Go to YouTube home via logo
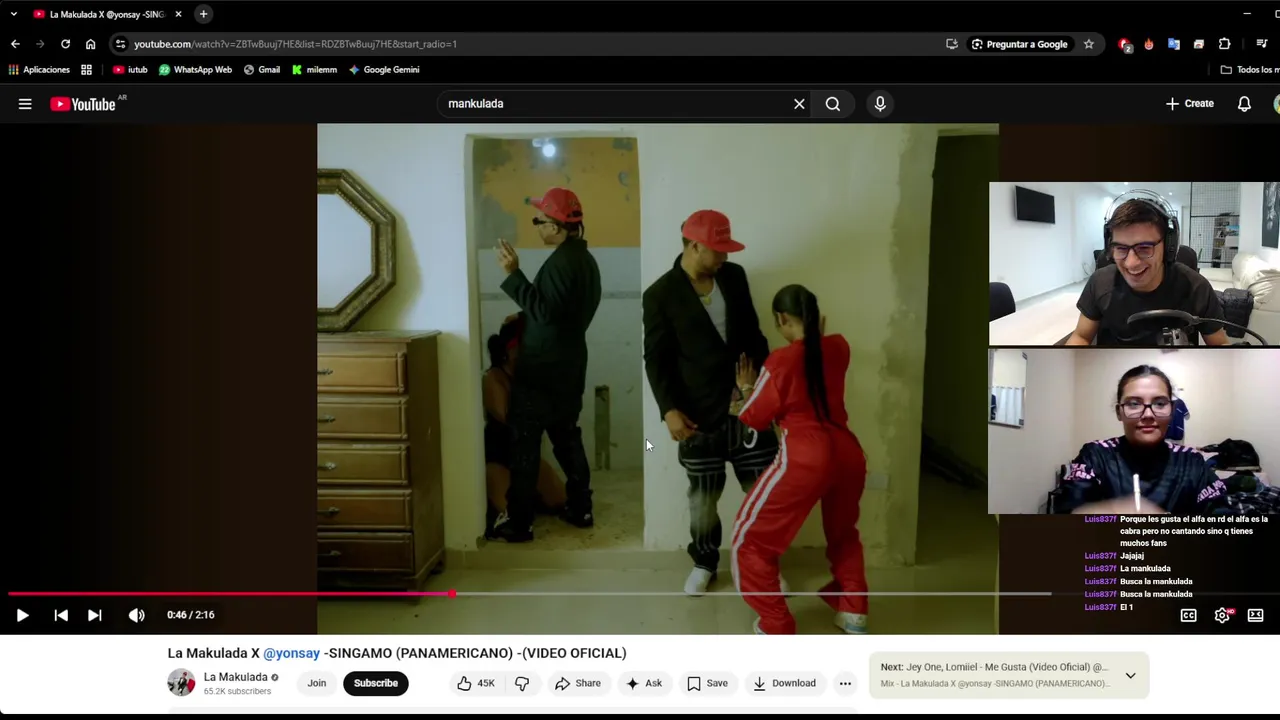Screen dimensions: 1280x720 click(83, 104)
